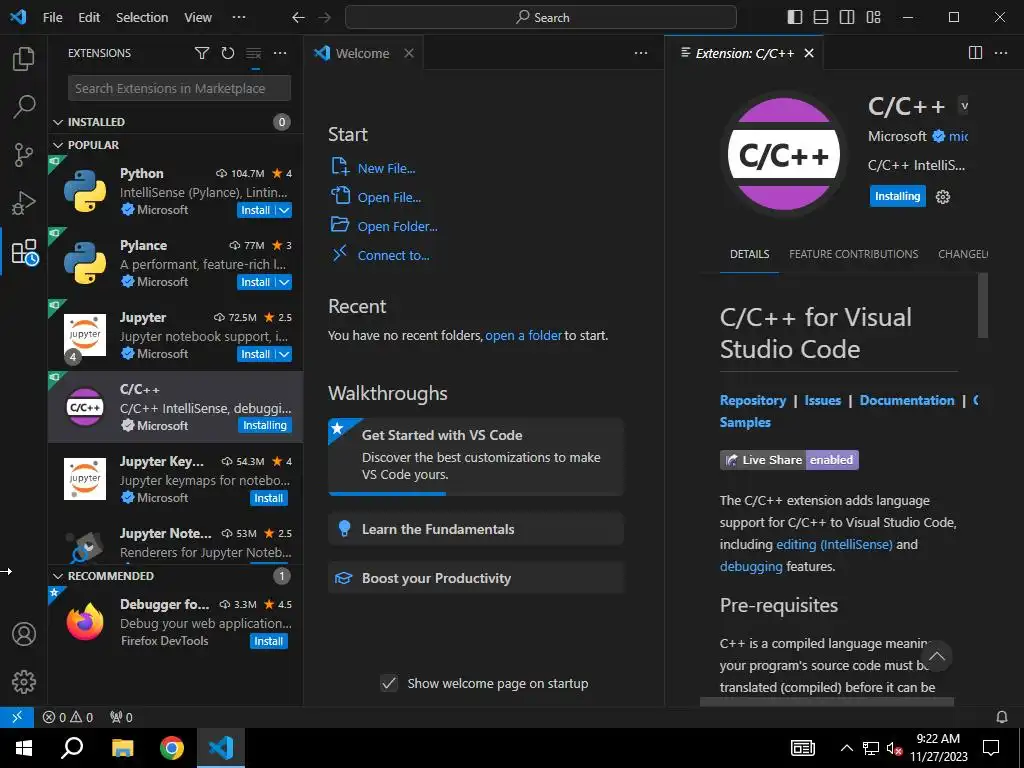Open the Explorer view in activity bar
The image size is (1024, 768).
(x=24, y=59)
